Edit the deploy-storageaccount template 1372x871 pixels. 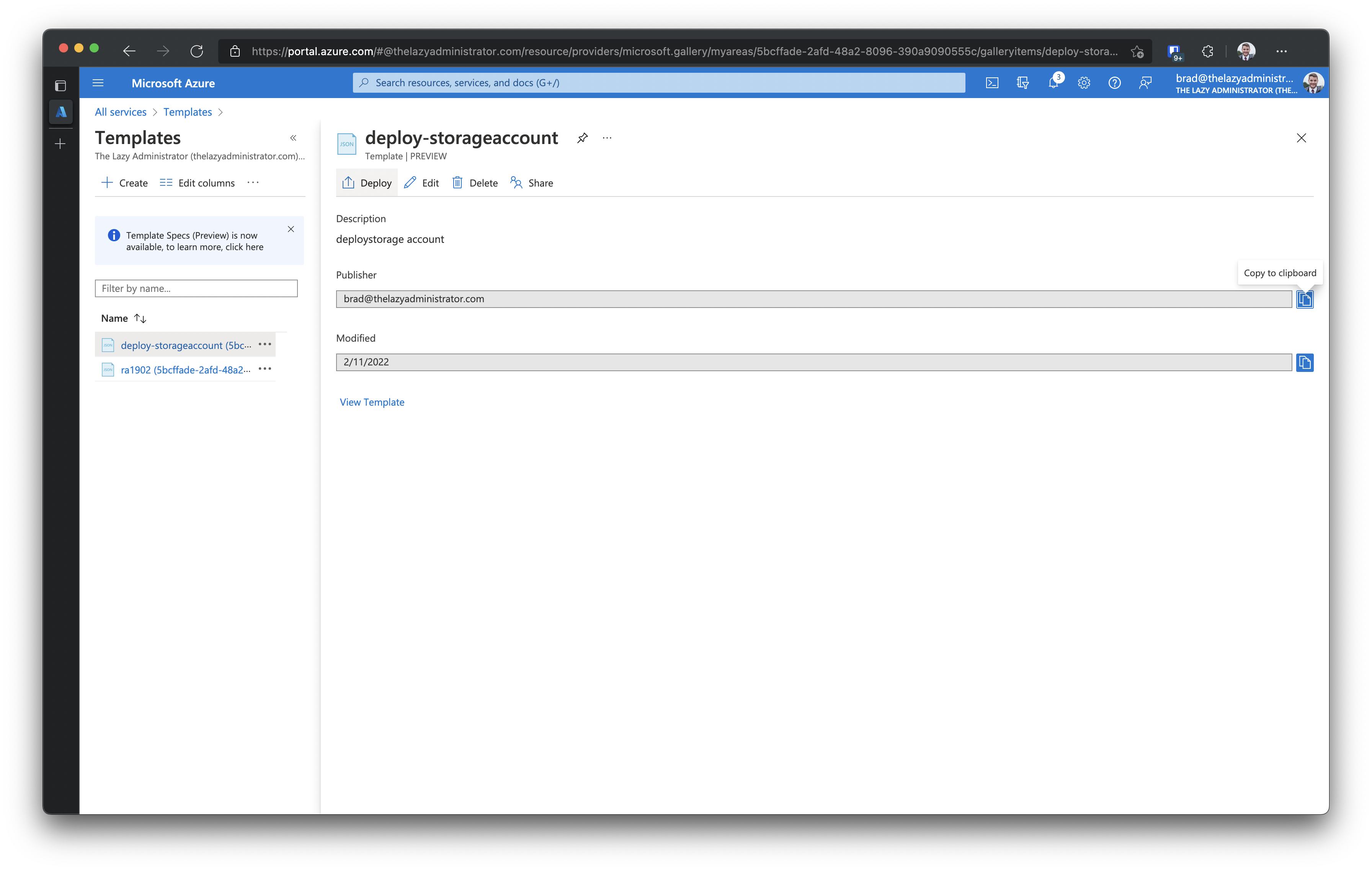[x=421, y=183]
